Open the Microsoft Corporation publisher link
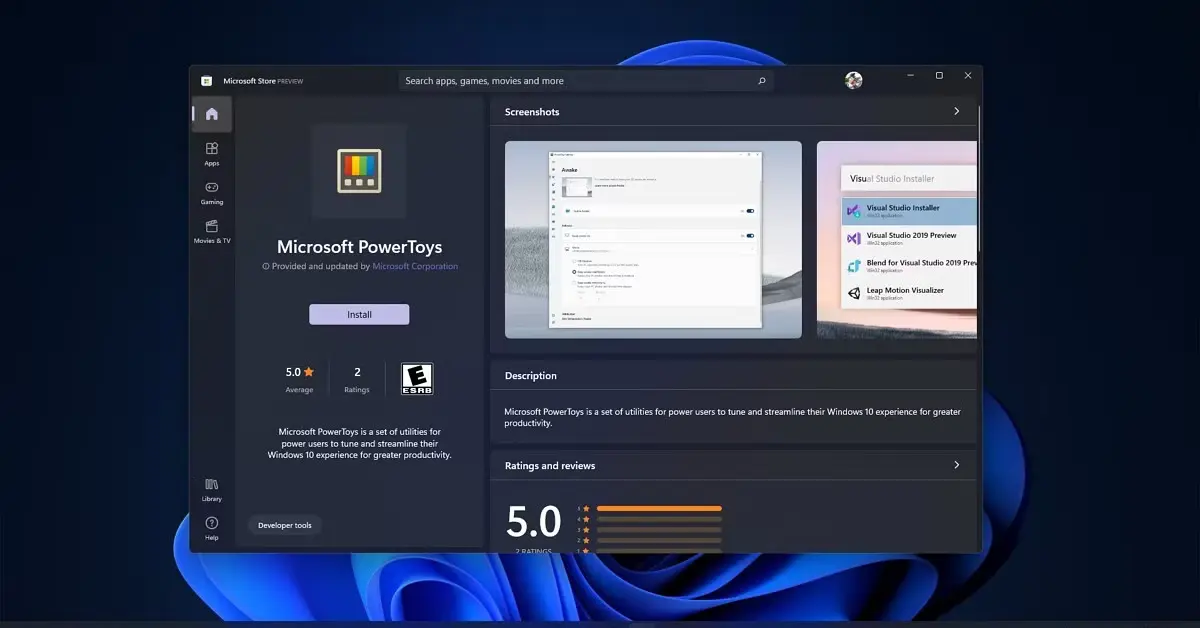This screenshot has height=628, width=1200. (415, 266)
